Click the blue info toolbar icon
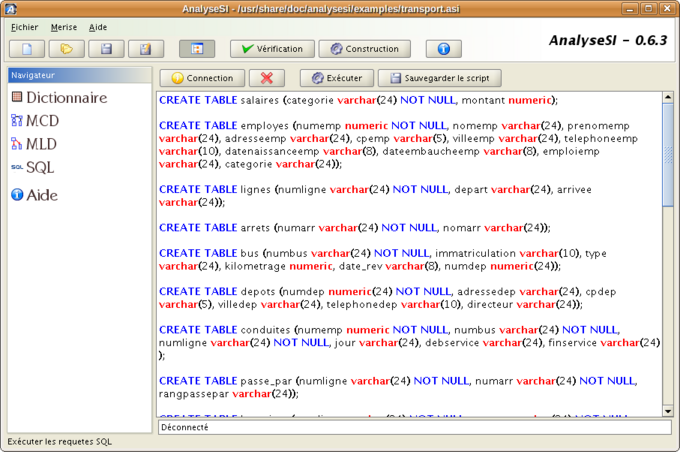This screenshot has height=452, width=680. (x=444, y=49)
